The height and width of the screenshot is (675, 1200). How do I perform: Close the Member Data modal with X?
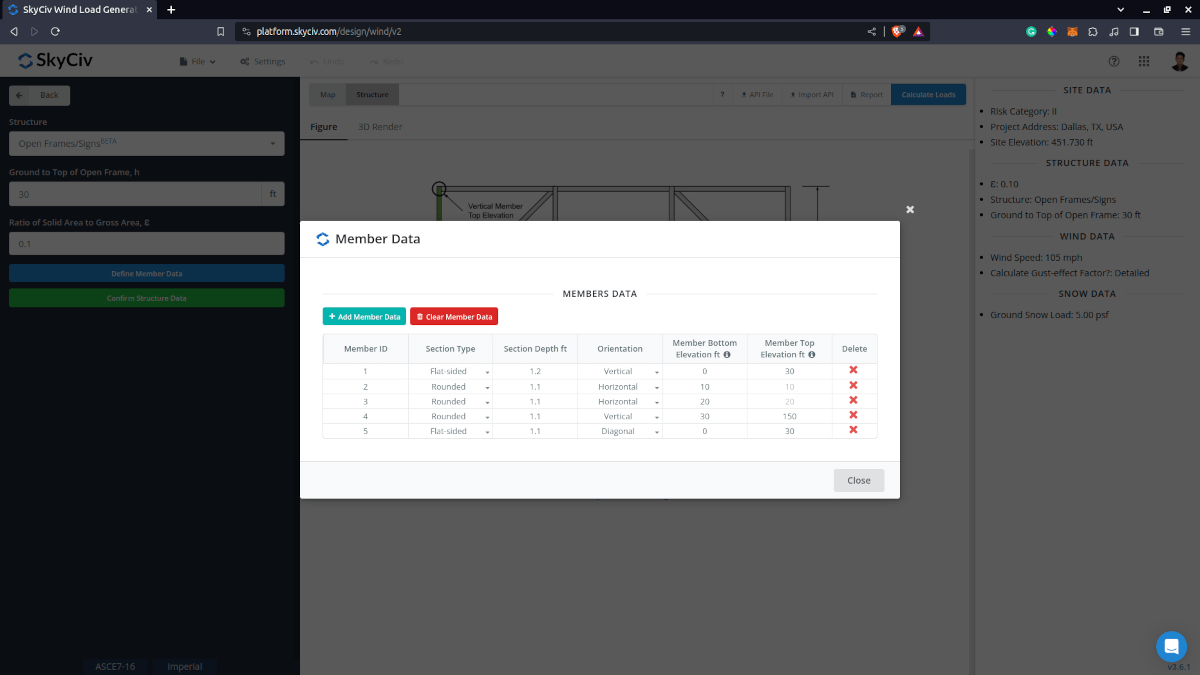point(910,209)
